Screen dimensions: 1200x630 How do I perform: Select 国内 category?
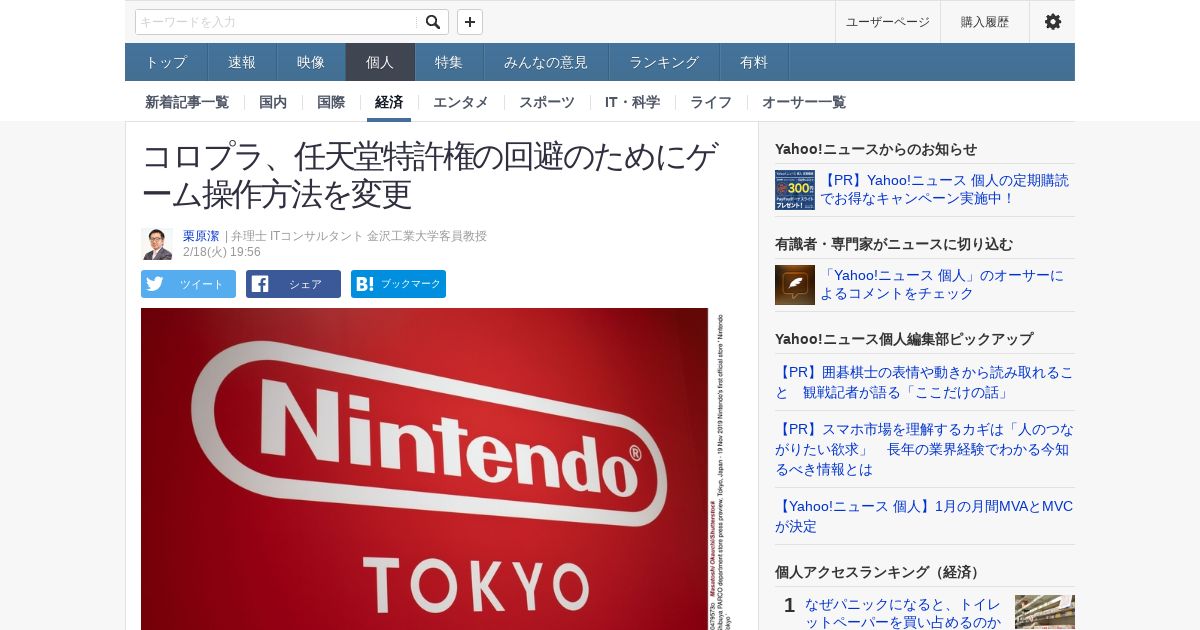pos(273,102)
